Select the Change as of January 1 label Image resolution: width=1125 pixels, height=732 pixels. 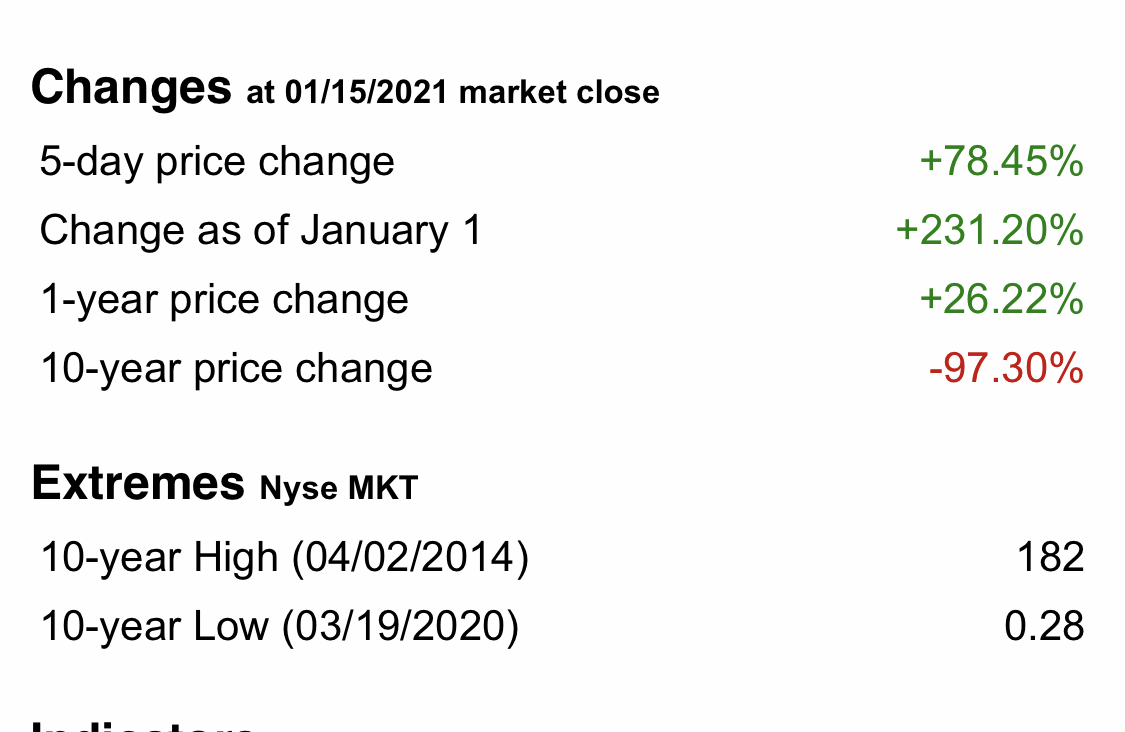click(261, 231)
